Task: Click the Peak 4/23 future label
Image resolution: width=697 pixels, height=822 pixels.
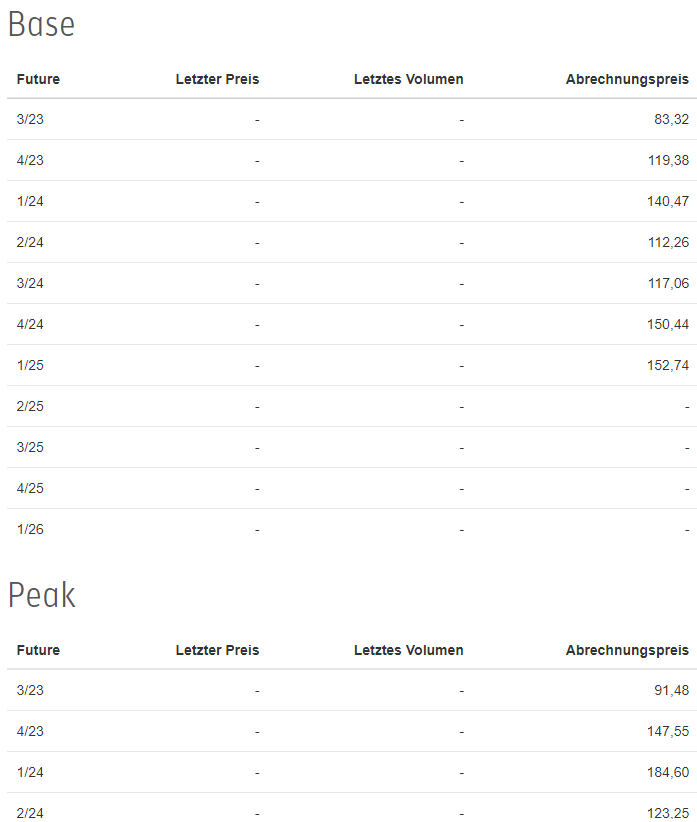Action: click(x=30, y=731)
